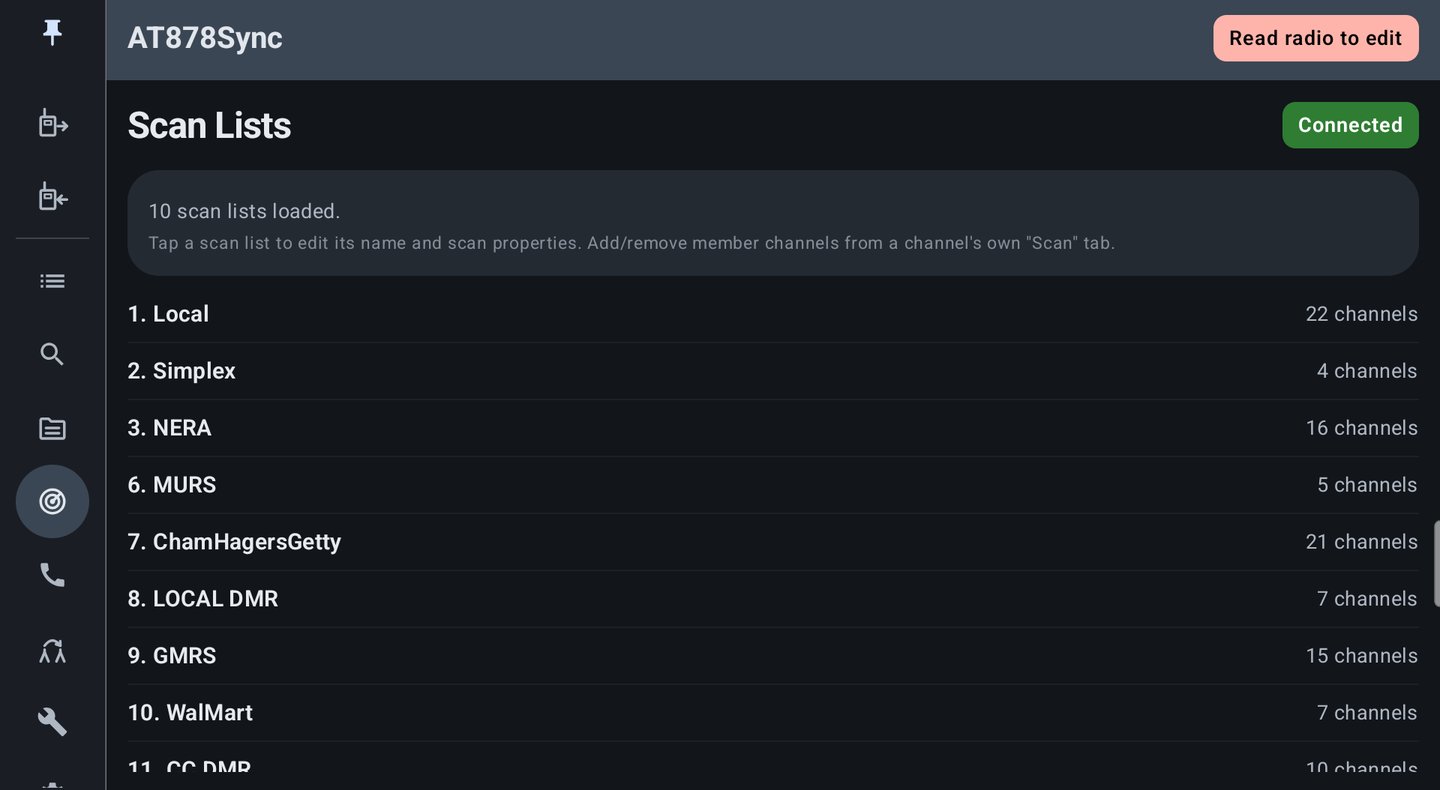Screen dimensions: 1440x790
Task: Click the green Connected status badge
Action: 1350,125
